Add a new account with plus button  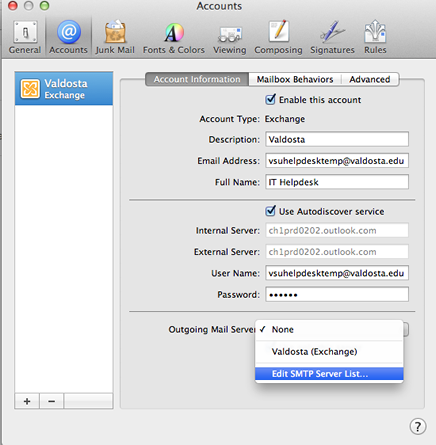coord(27,401)
